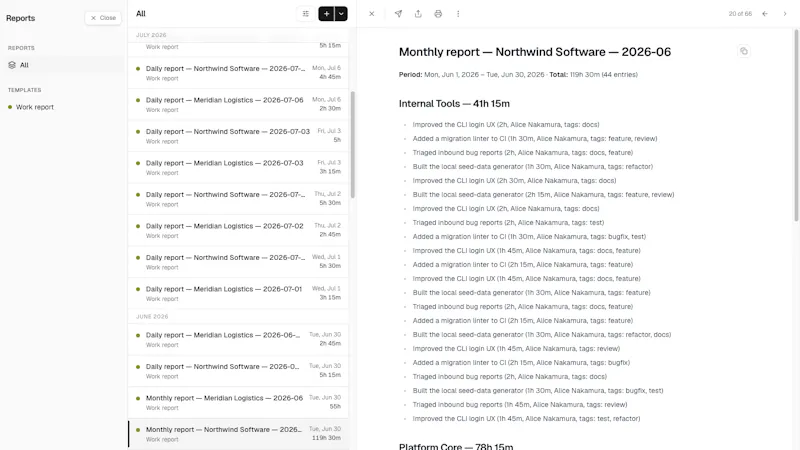Click the Period and Total summary line

click(x=518, y=74)
